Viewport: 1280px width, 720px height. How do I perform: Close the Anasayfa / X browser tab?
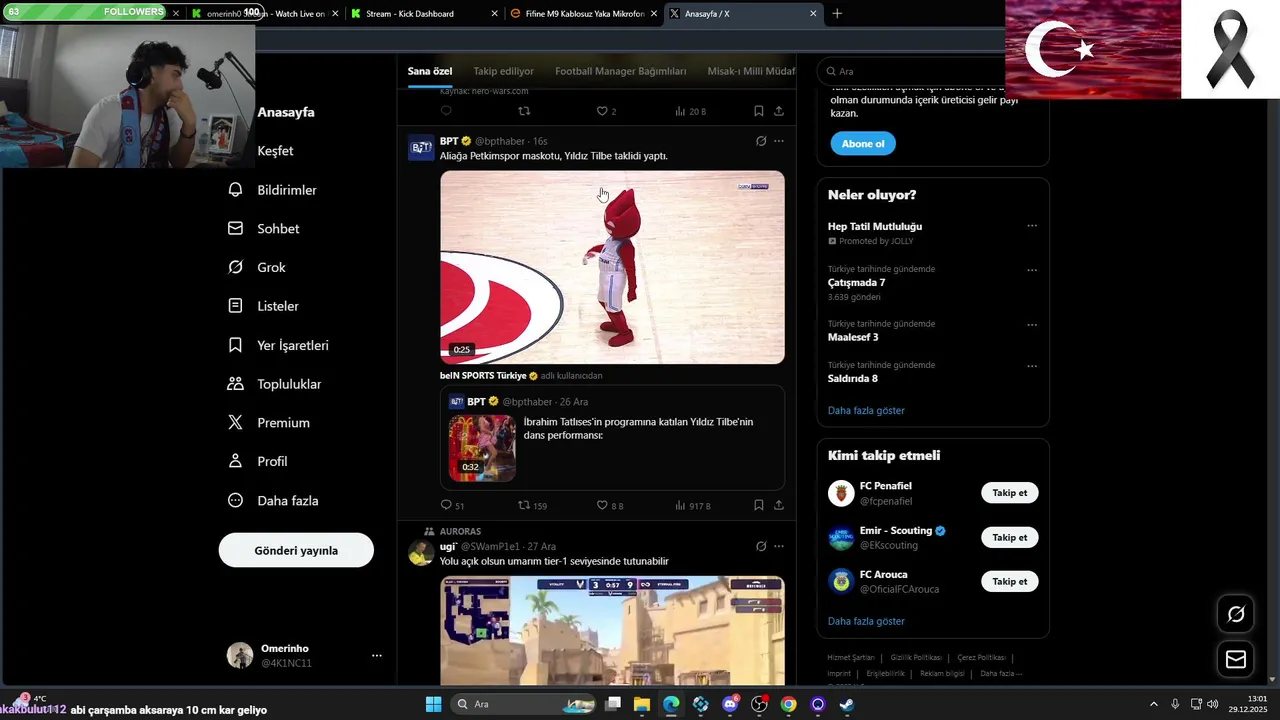coord(813,14)
